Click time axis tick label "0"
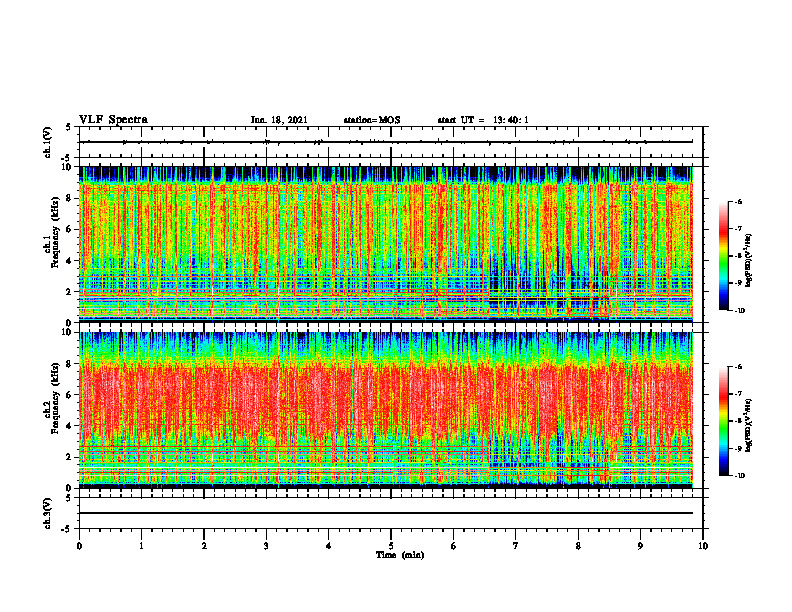This screenshot has width=792, height=612. click(x=79, y=546)
